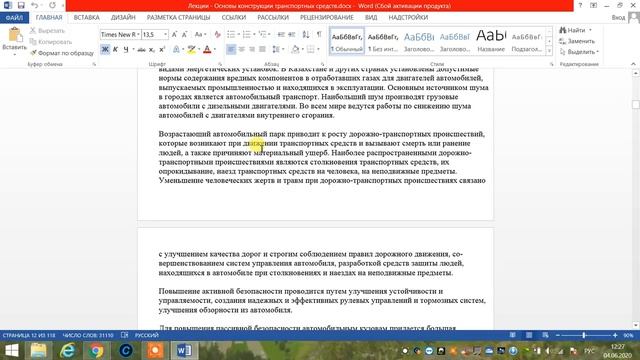
Task: Open underline style dropdown arrow
Action: pos(133,49)
